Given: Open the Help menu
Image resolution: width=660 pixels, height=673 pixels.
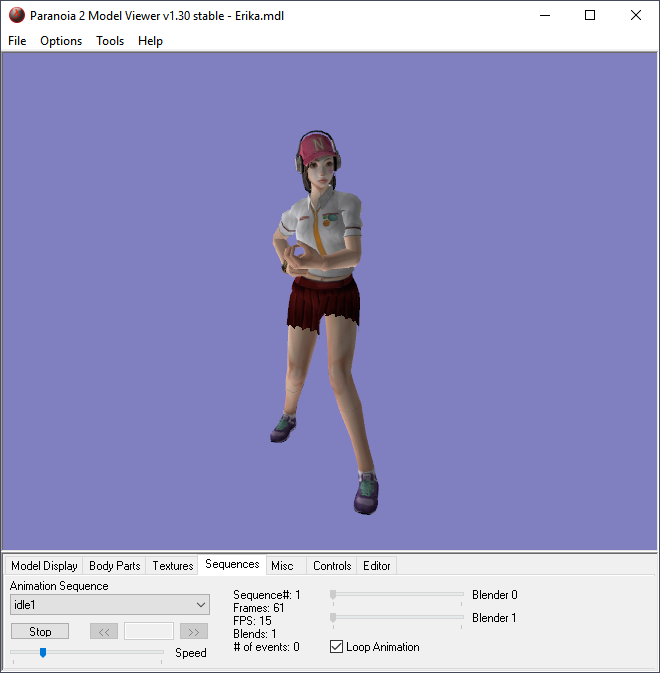Looking at the screenshot, I should point(150,41).
